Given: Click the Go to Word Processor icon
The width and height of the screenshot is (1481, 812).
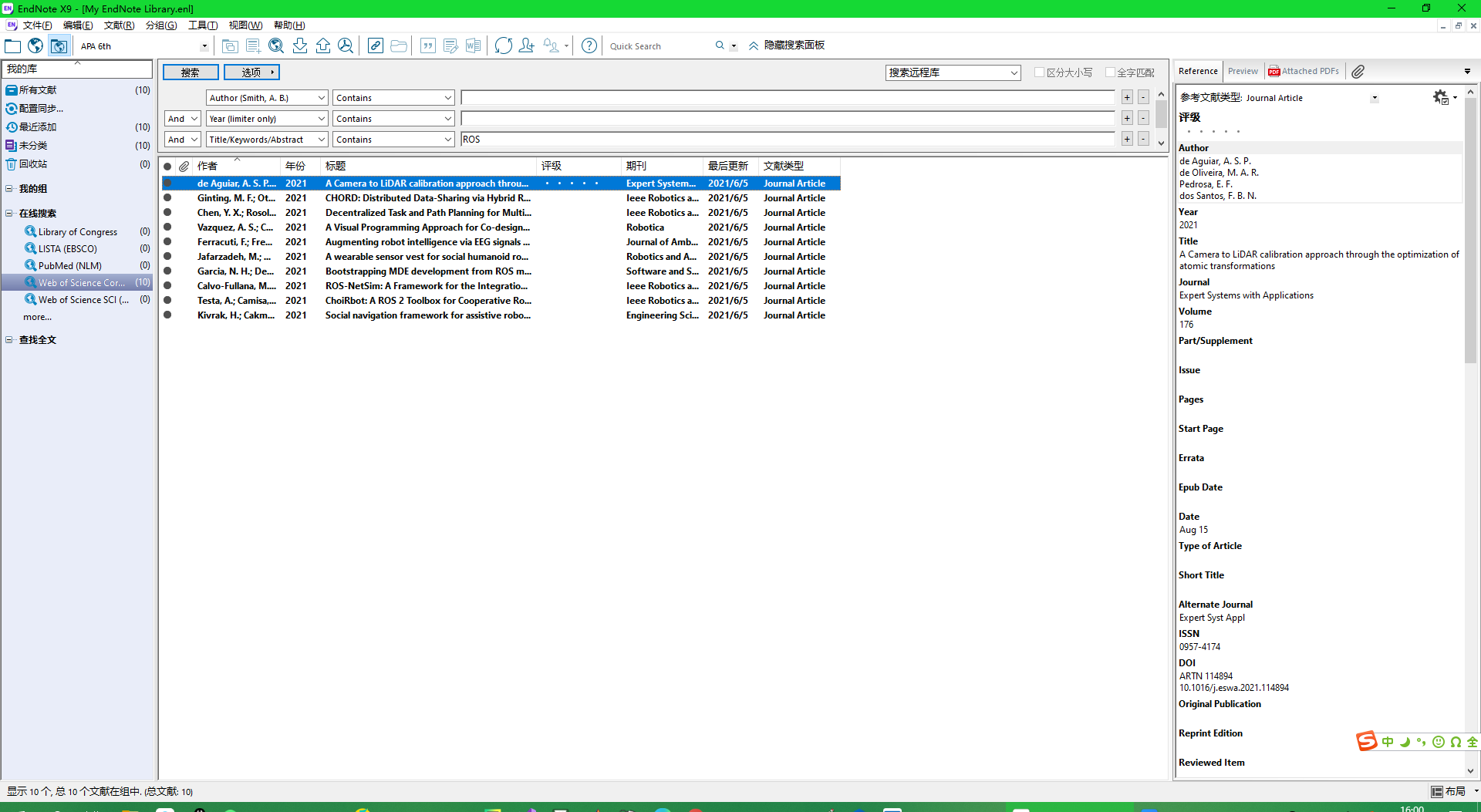Looking at the screenshot, I should (x=474, y=46).
